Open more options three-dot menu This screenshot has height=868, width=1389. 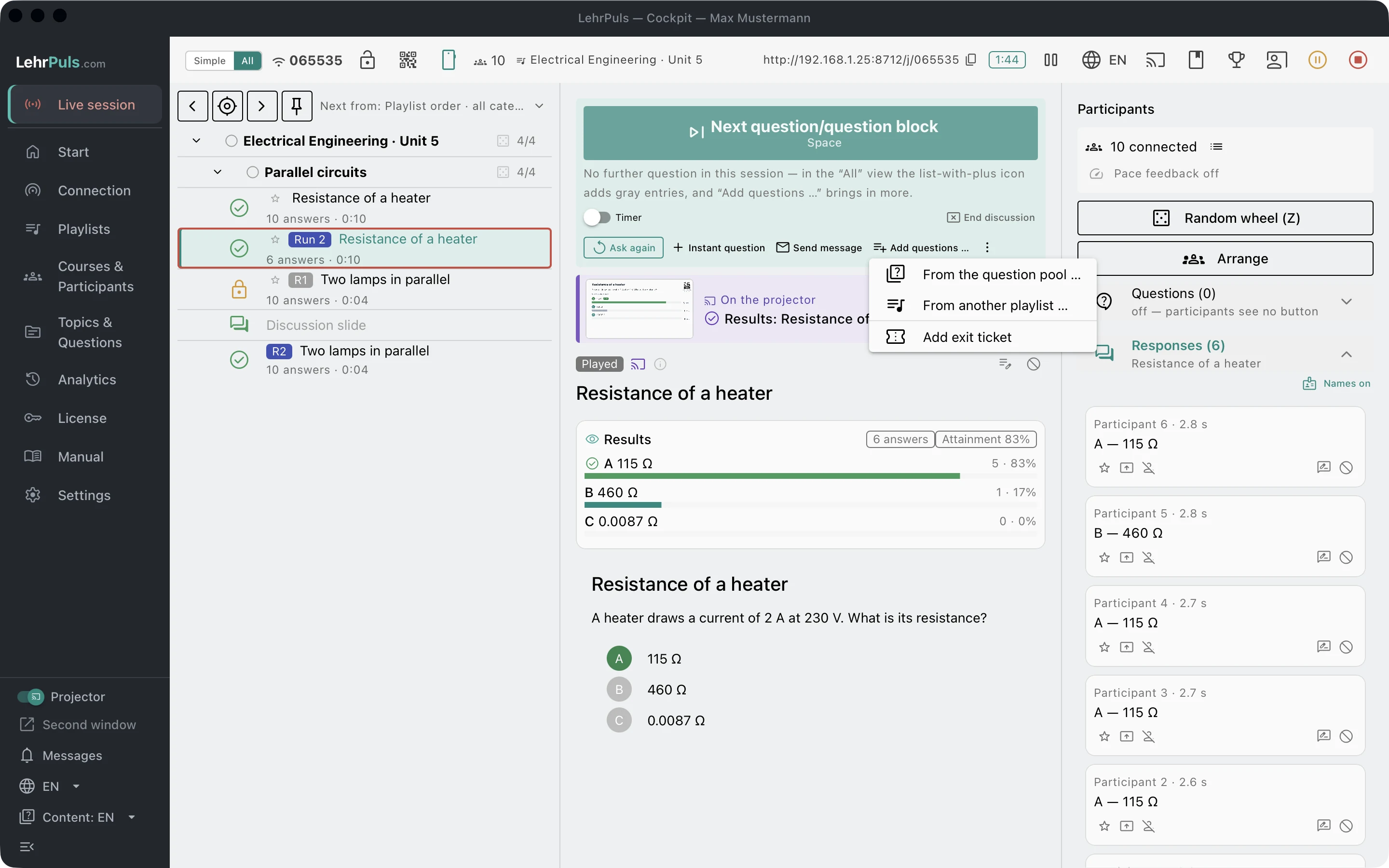(x=987, y=247)
